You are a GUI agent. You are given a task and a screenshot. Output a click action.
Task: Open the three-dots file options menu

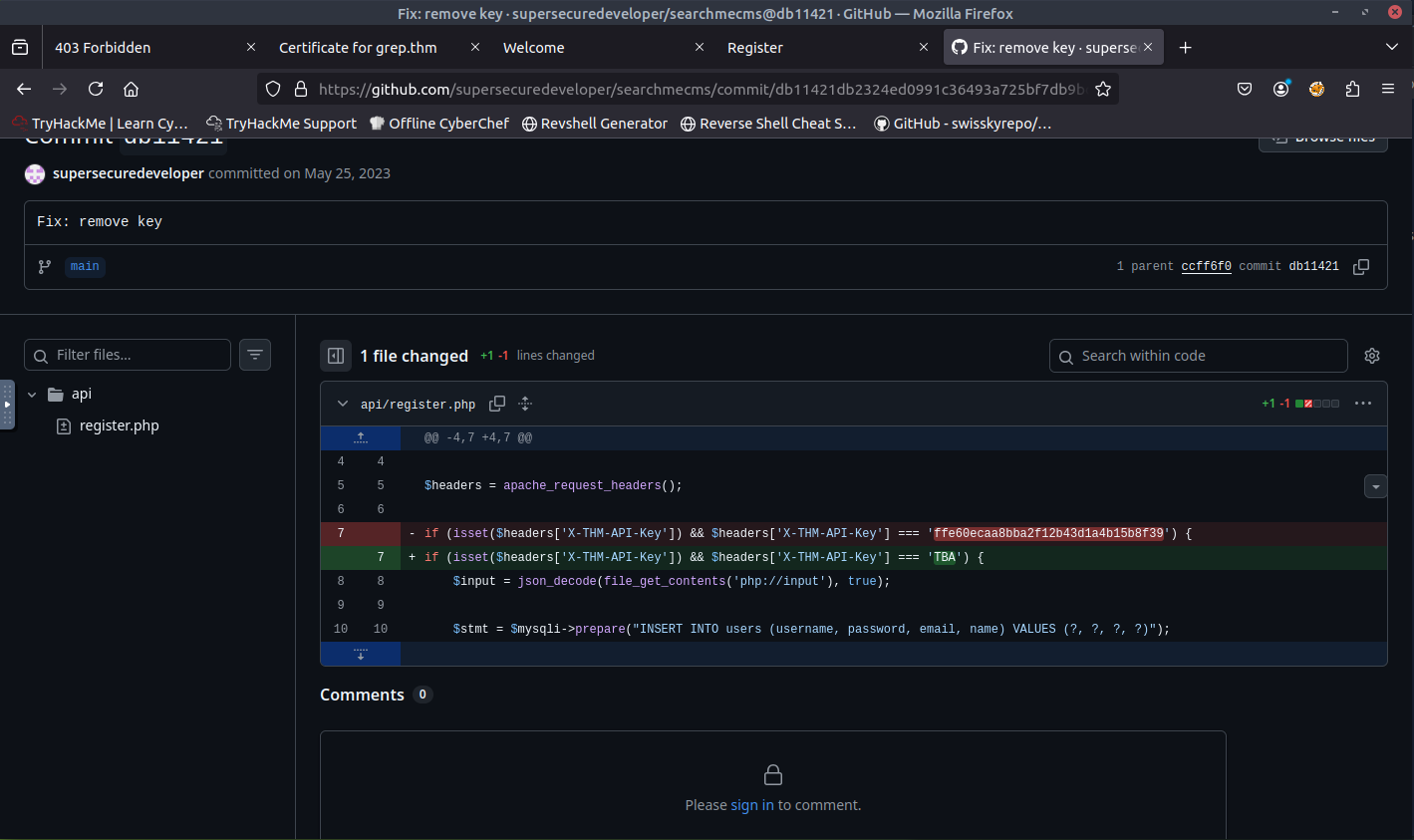click(1363, 404)
